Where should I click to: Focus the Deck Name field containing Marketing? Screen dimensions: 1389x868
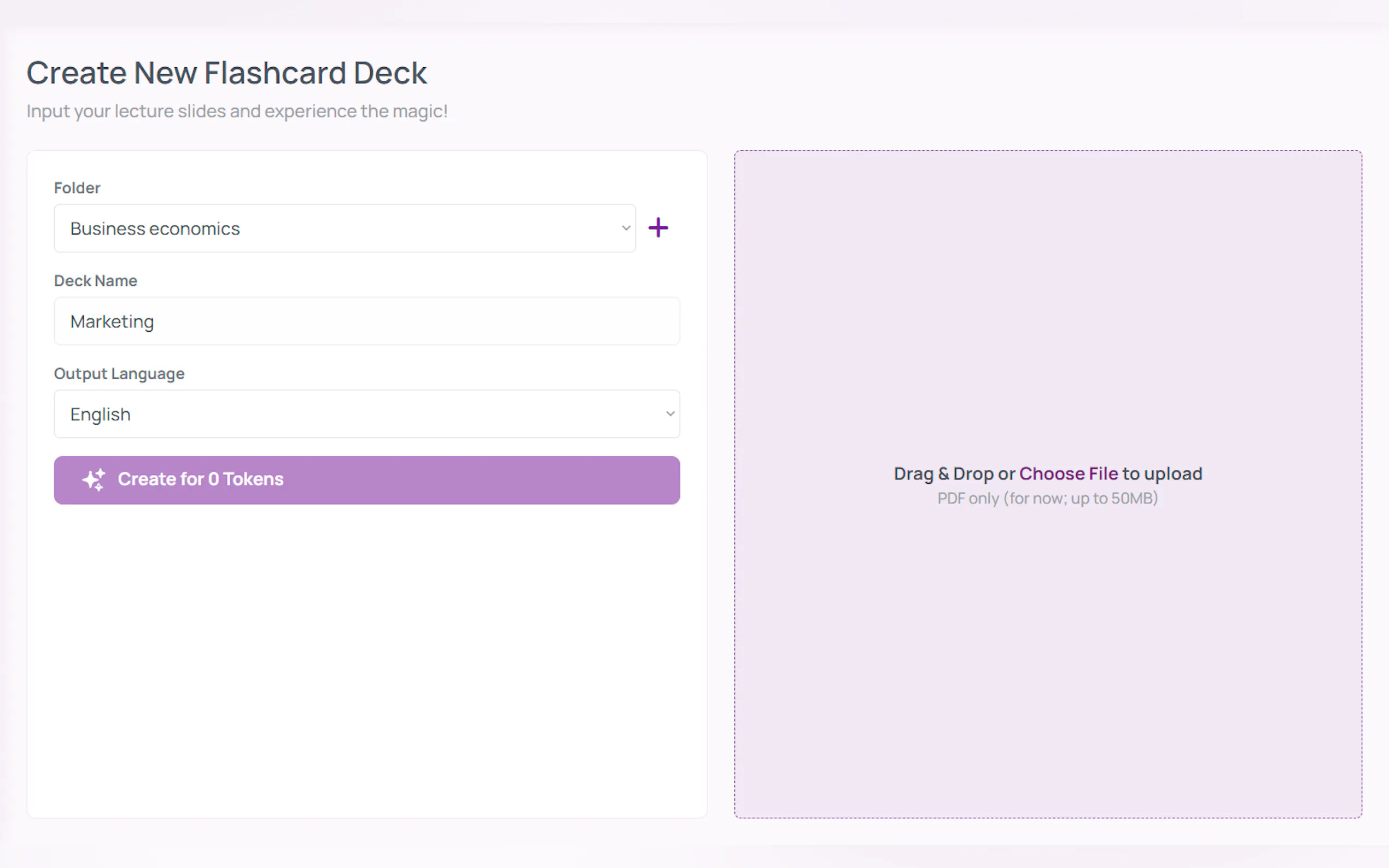[x=366, y=321]
